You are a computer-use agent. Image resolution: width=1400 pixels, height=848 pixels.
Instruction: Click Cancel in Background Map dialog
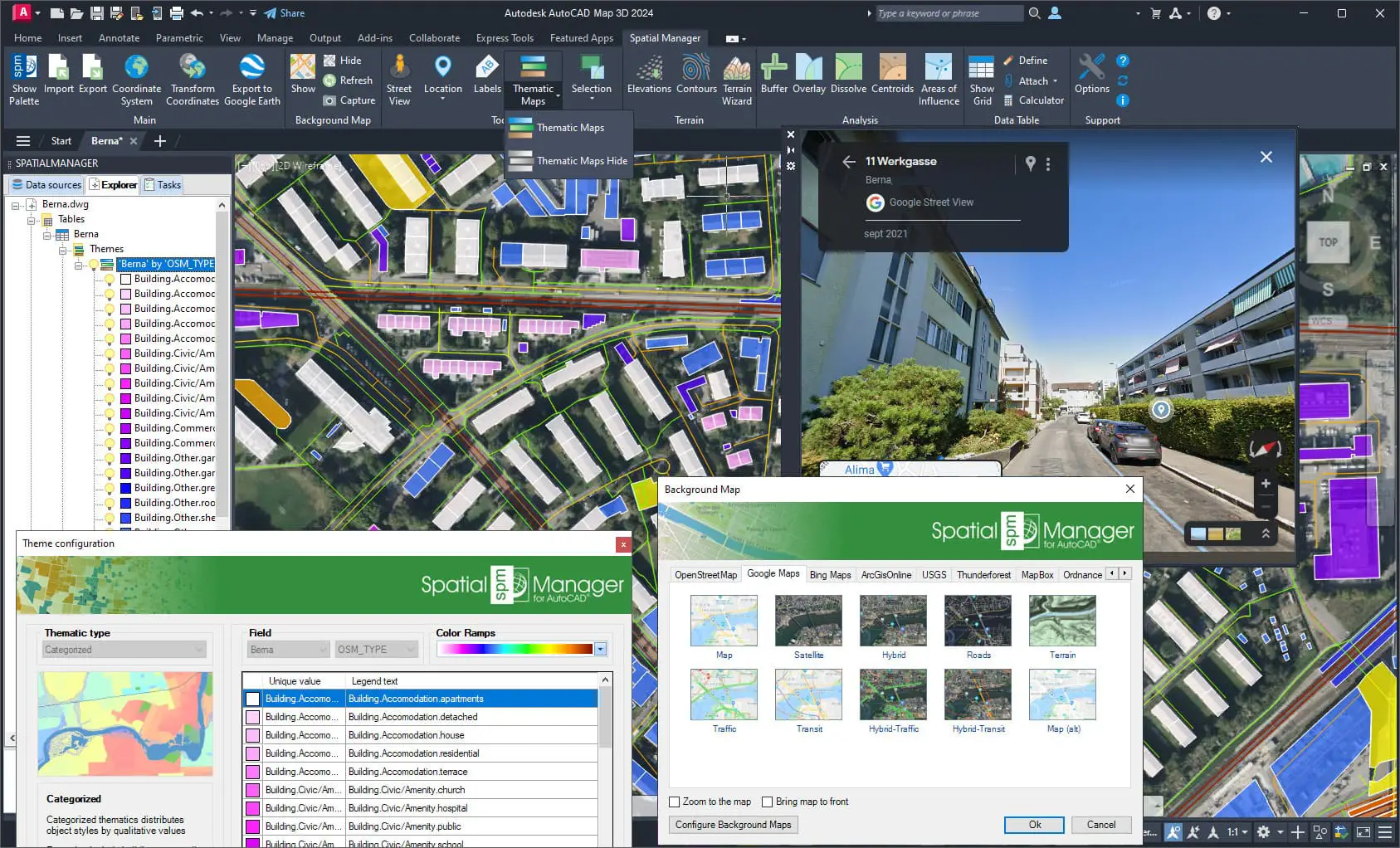point(1100,825)
